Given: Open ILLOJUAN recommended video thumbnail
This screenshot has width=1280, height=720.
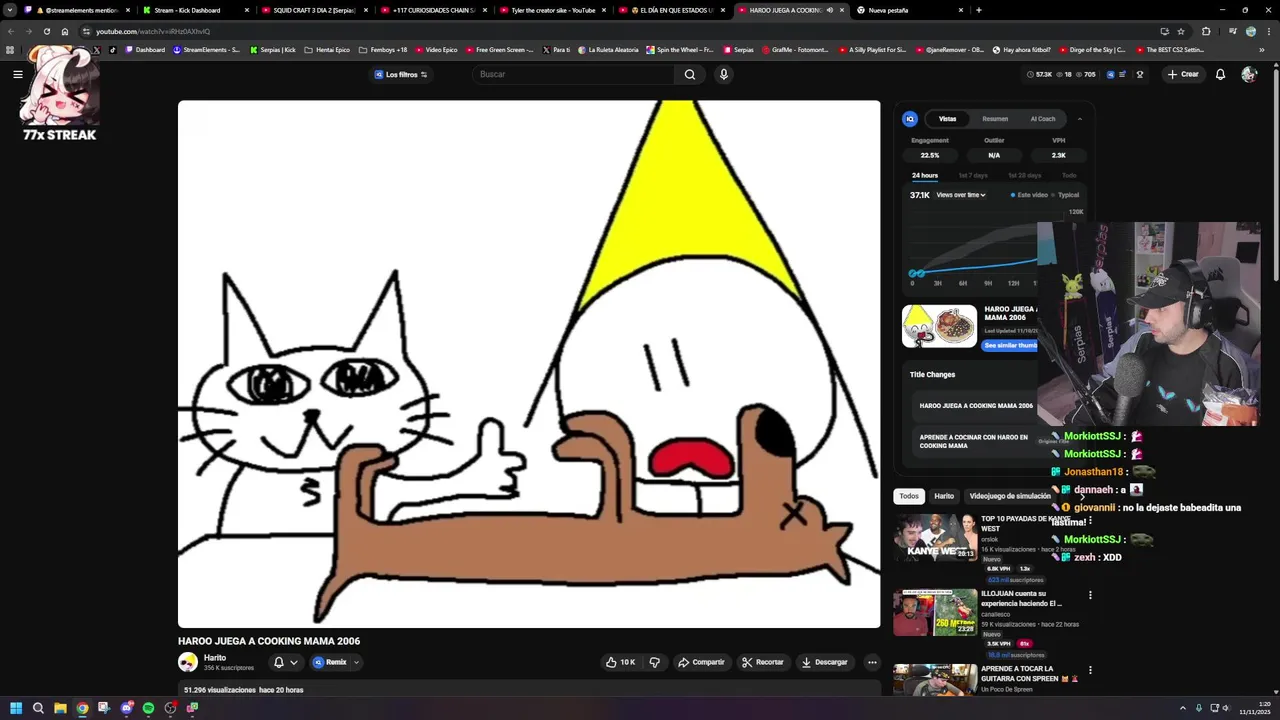Looking at the screenshot, I should tap(935, 612).
